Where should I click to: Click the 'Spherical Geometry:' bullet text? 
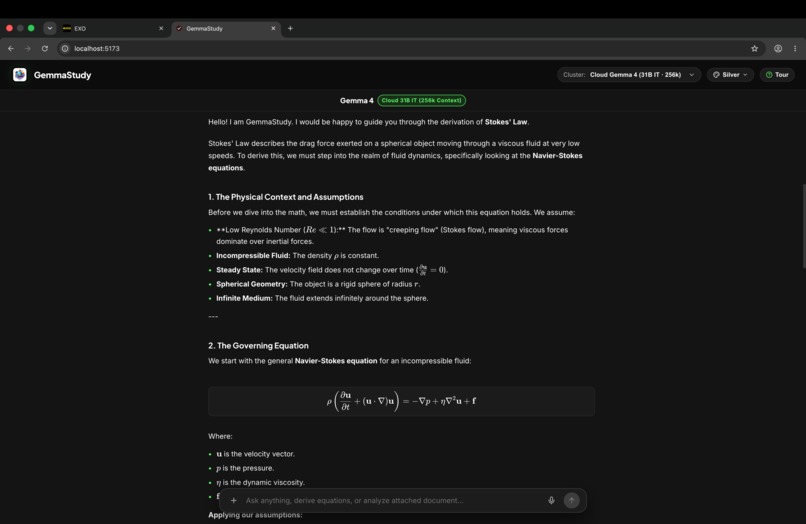pos(251,284)
